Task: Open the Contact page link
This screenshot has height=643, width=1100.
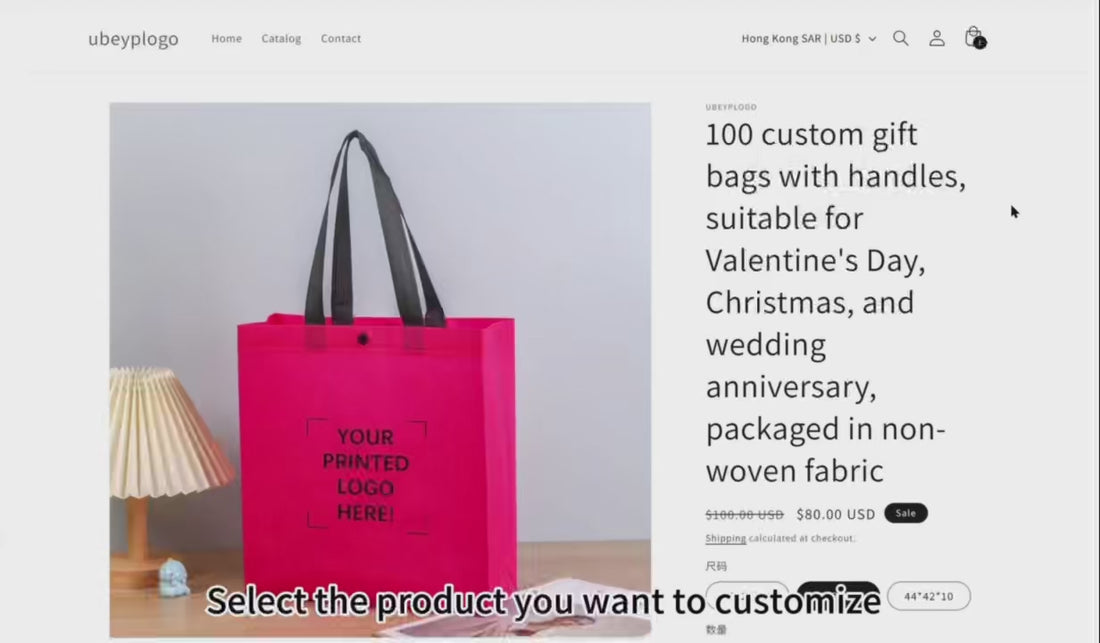Action: tap(341, 39)
